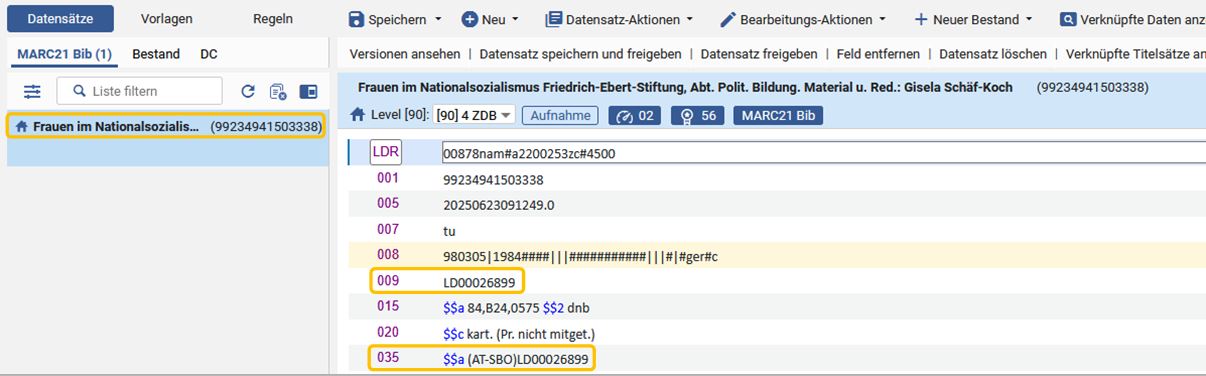Click the home icon in the record list entry

tap(22, 127)
